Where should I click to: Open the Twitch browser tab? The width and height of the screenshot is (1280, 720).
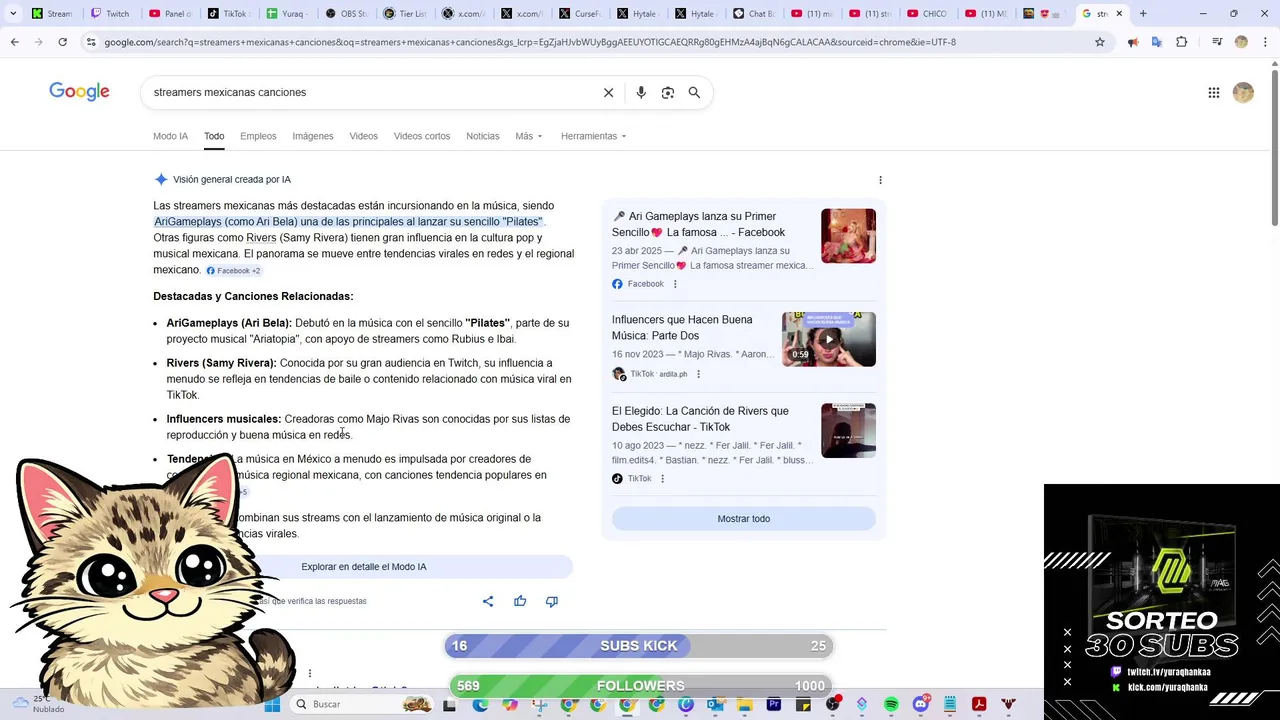[x=112, y=14]
